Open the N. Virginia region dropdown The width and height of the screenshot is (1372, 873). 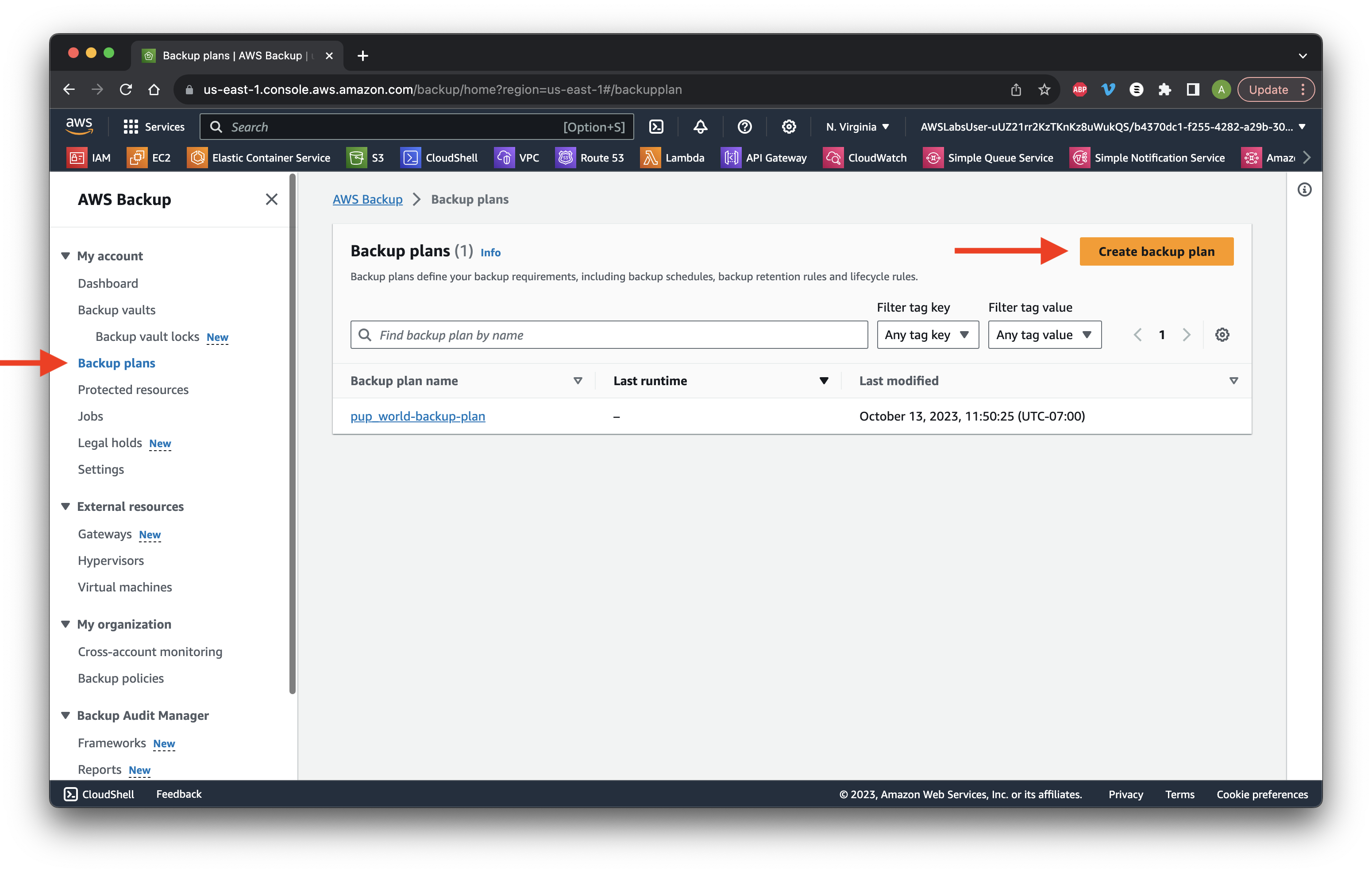coord(858,127)
